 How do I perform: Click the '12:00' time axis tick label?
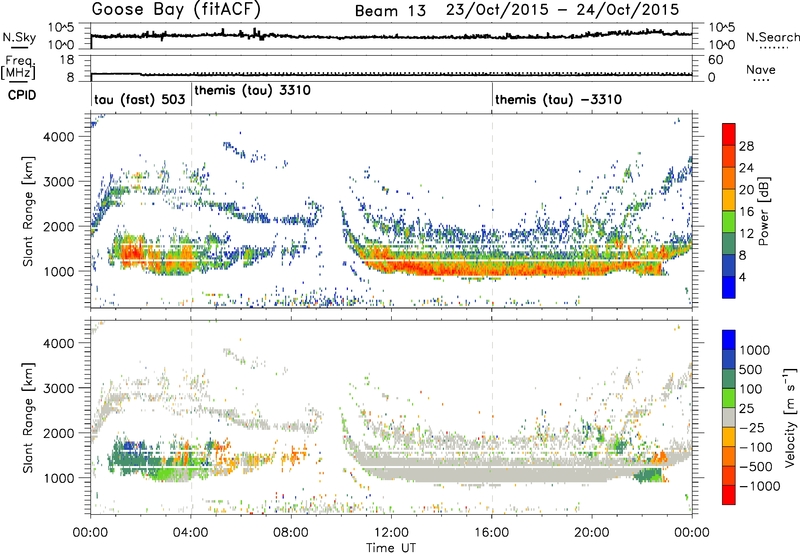pos(391,533)
